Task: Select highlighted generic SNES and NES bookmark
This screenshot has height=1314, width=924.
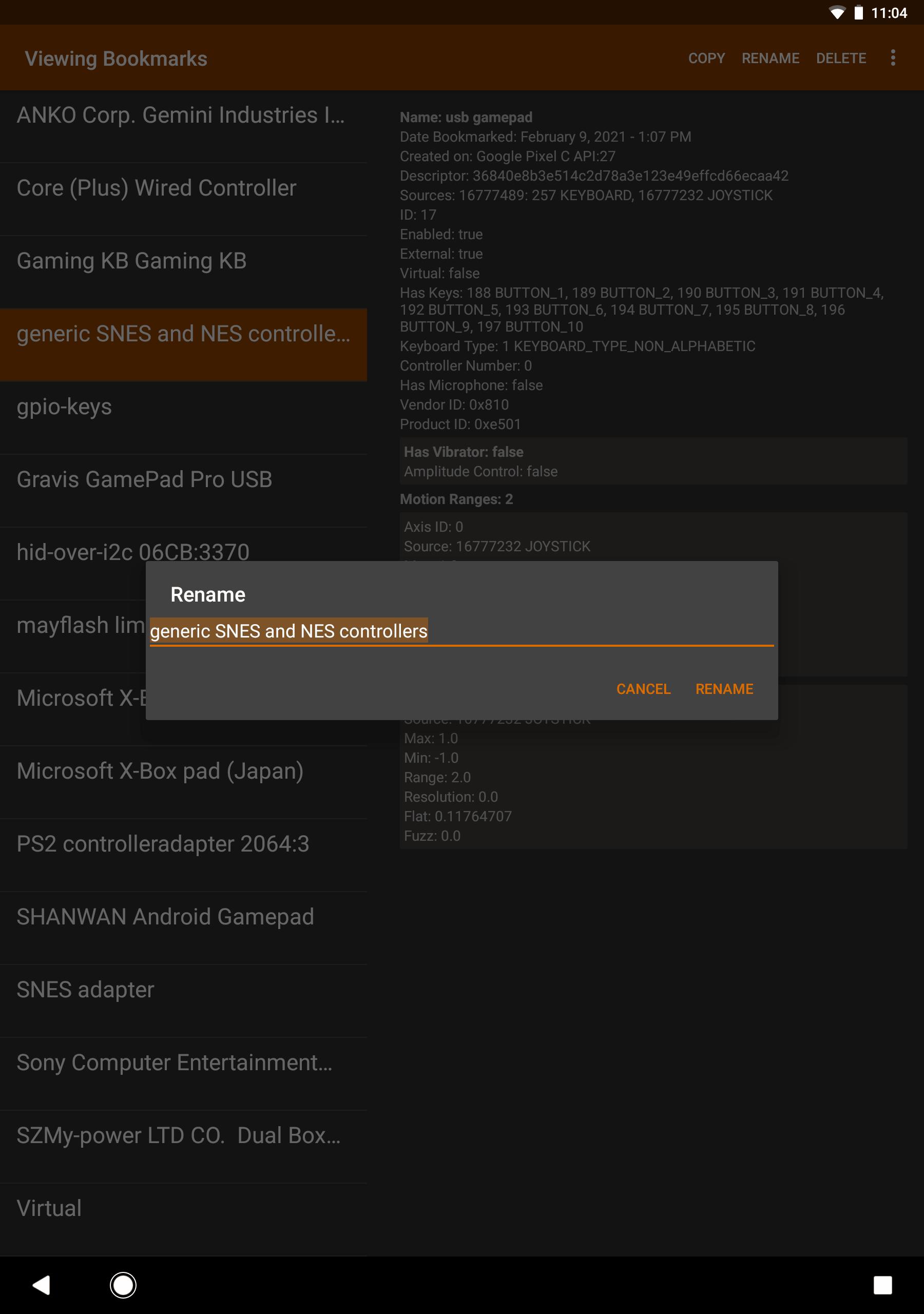Action: tap(183, 345)
